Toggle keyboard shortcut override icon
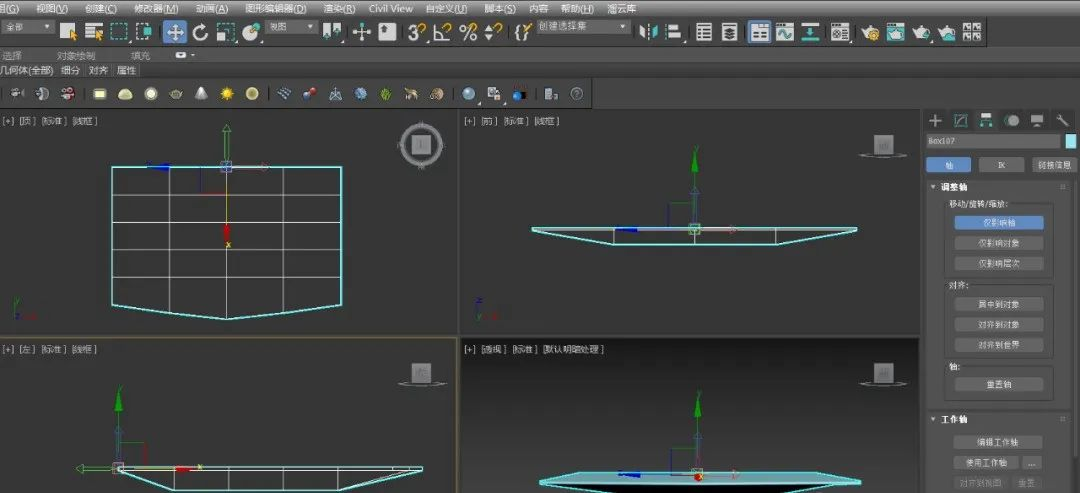 click(x=387, y=32)
